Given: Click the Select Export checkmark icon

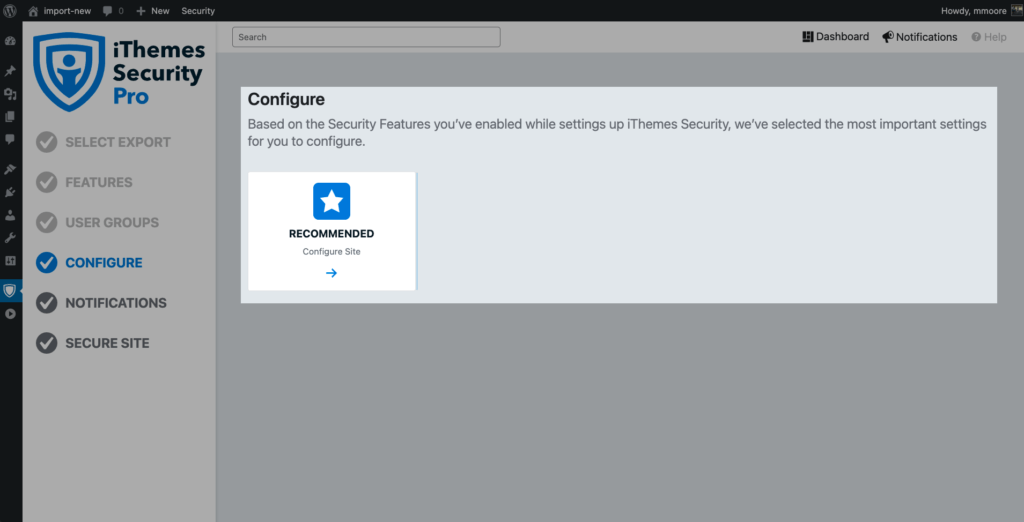Looking at the screenshot, I should tap(46, 142).
